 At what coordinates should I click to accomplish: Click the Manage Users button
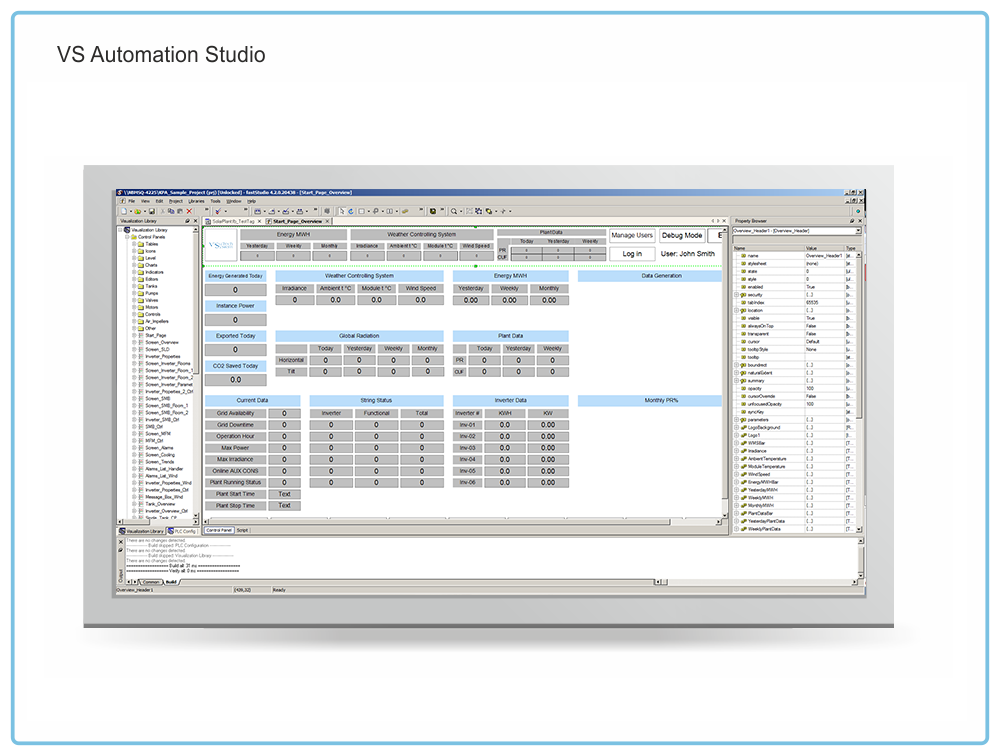(632, 235)
